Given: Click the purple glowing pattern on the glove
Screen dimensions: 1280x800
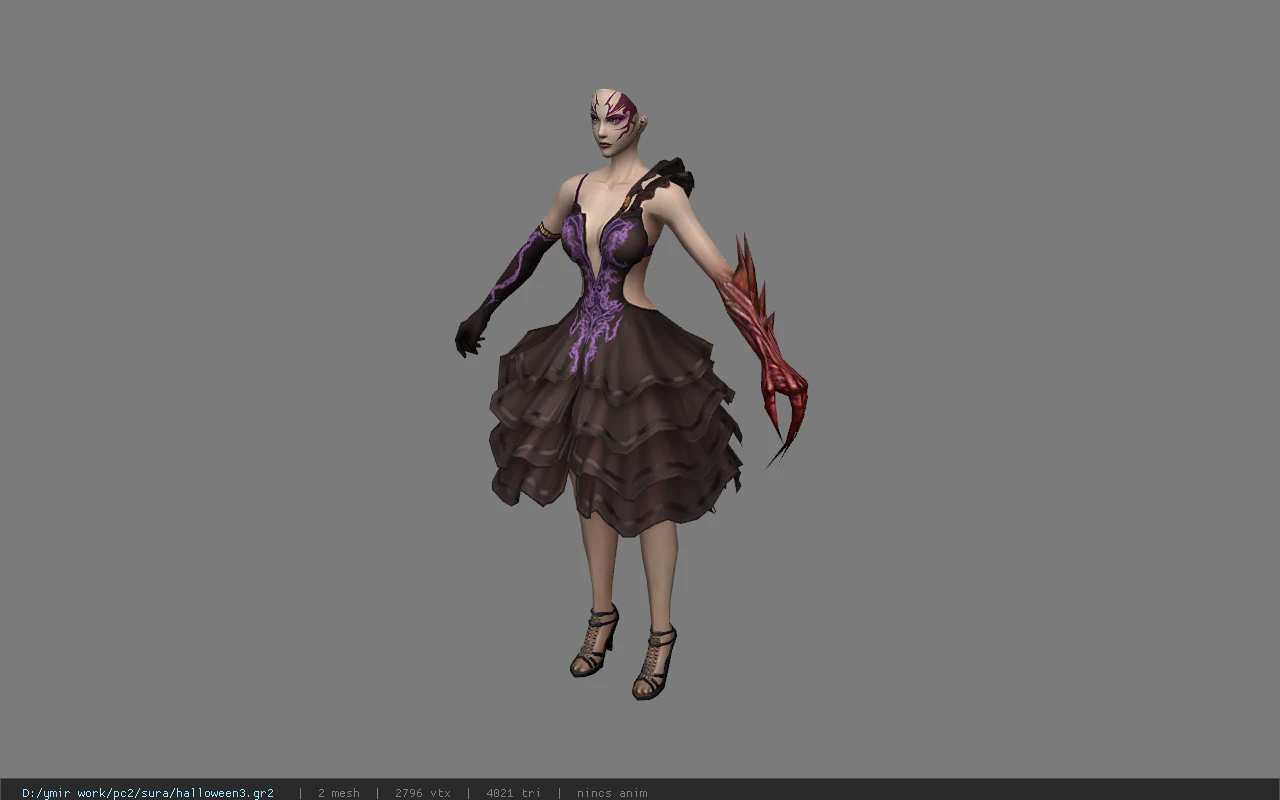Looking at the screenshot, I should (x=513, y=273).
